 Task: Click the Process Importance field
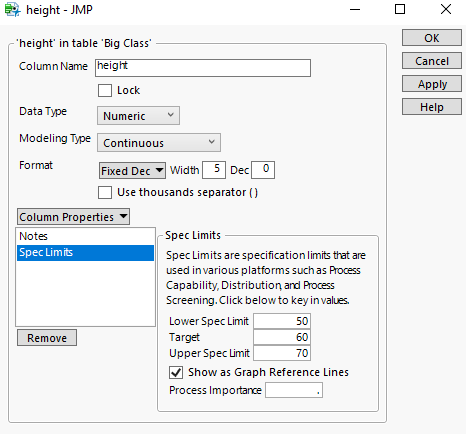coord(294,390)
